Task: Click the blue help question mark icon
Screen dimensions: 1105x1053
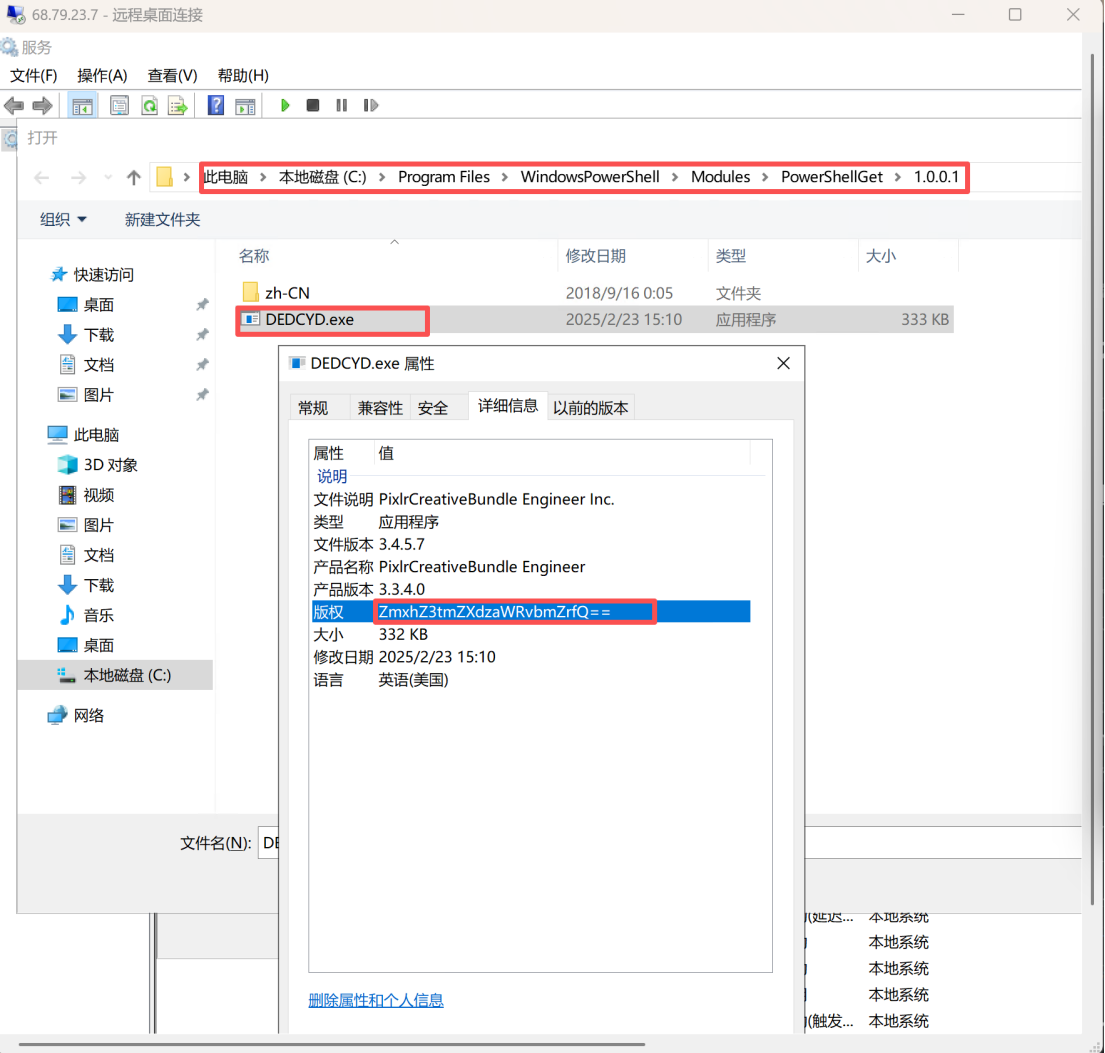Action: click(x=216, y=106)
